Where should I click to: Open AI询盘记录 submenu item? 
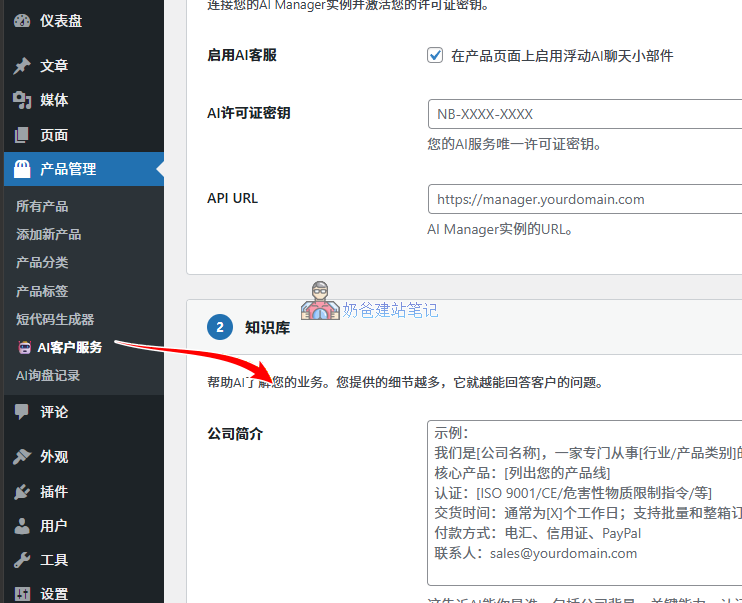(48, 376)
